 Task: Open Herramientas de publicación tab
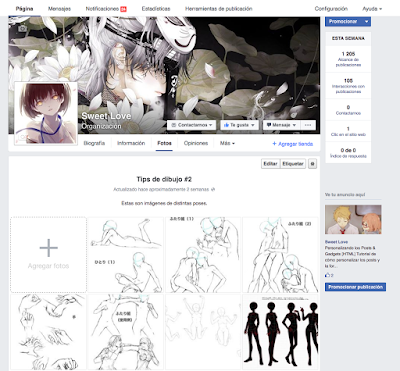[219, 9]
